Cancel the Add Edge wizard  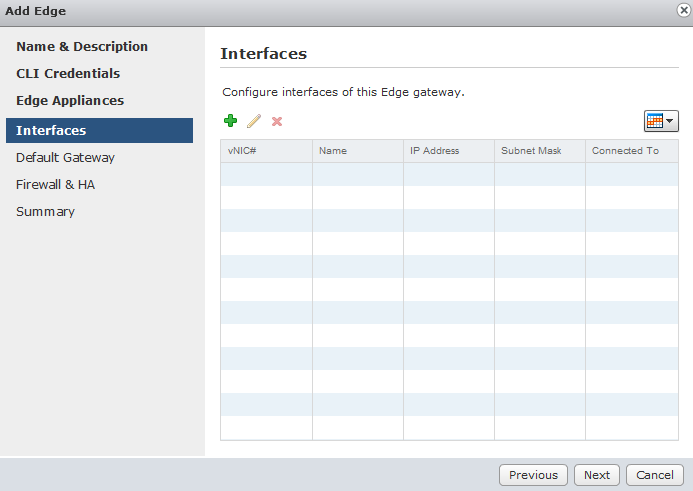(655, 475)
